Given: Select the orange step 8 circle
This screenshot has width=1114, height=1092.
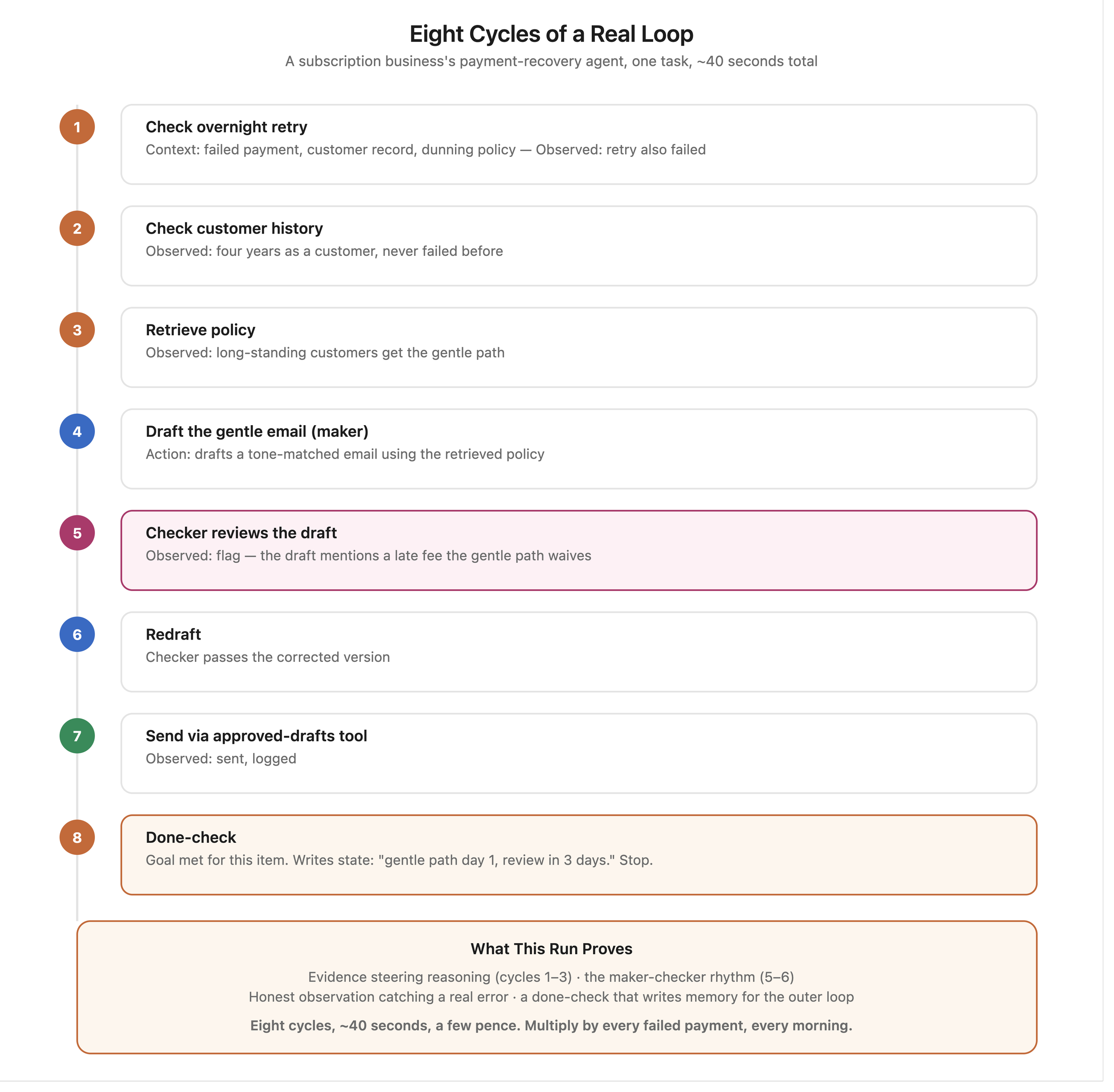Looking at the screenshot, I should click(77, 837).
